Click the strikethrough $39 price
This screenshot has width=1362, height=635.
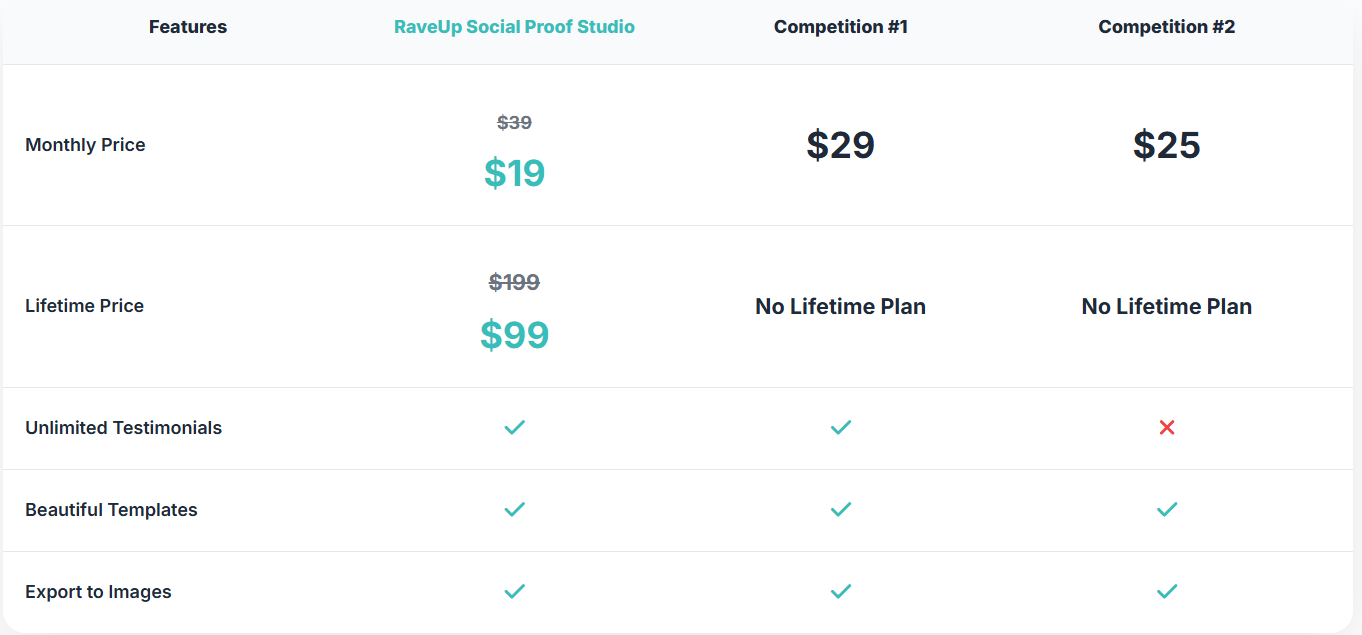point(514,122)
